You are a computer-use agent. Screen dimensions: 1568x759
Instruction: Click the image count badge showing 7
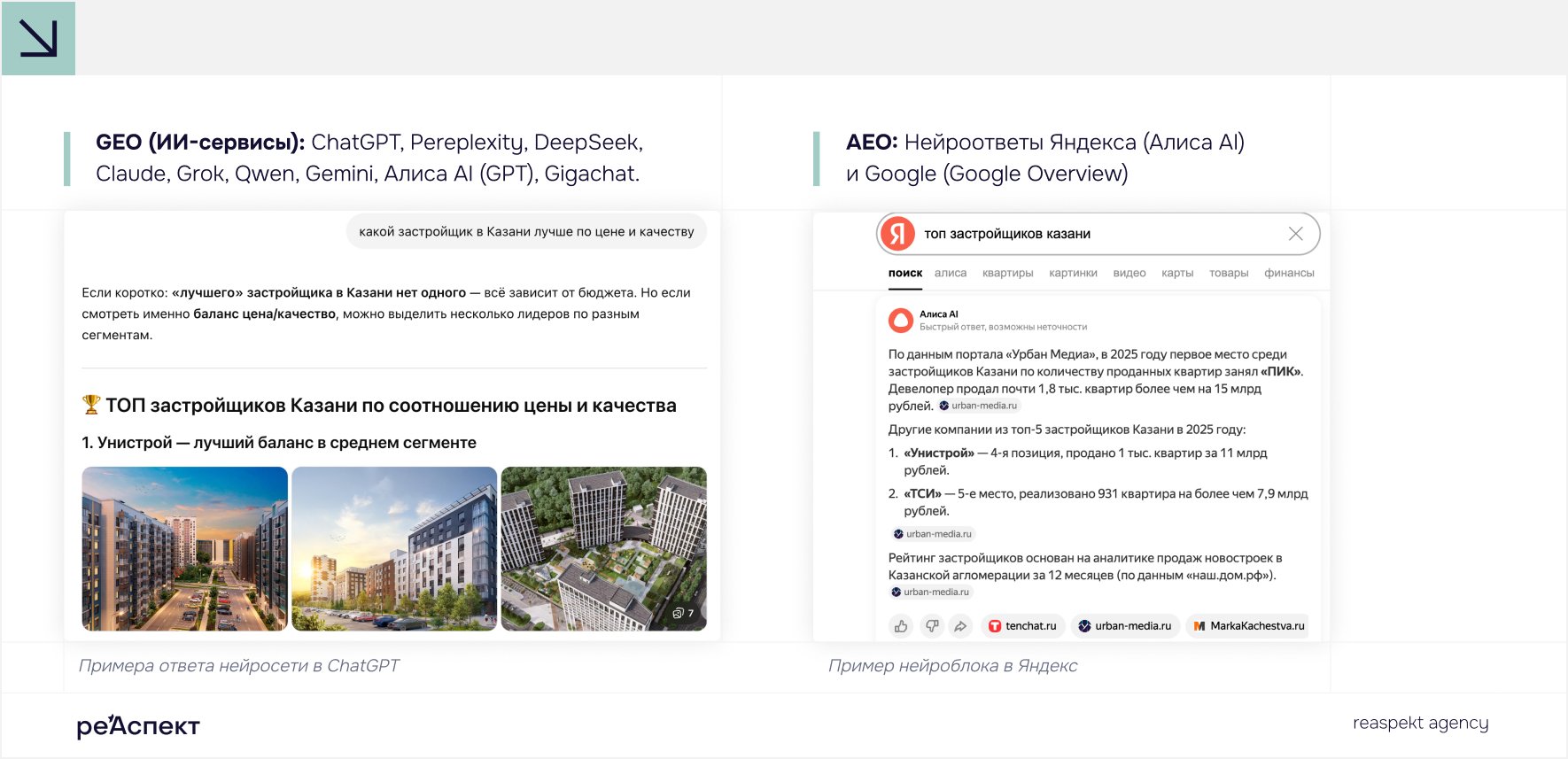coord(683,613)
